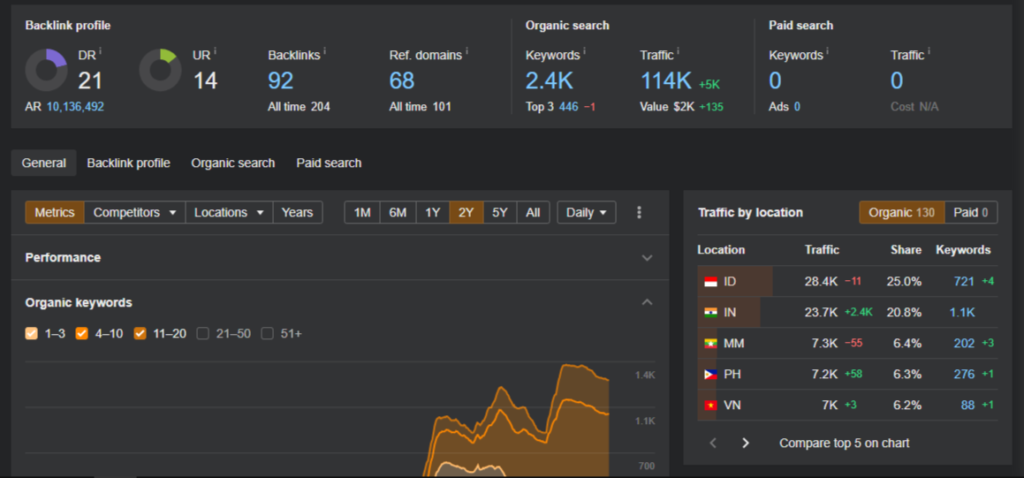This screenshot has height=478, width=1024.
Task: Click the DR donut chart icon
Action: point(46,70)
